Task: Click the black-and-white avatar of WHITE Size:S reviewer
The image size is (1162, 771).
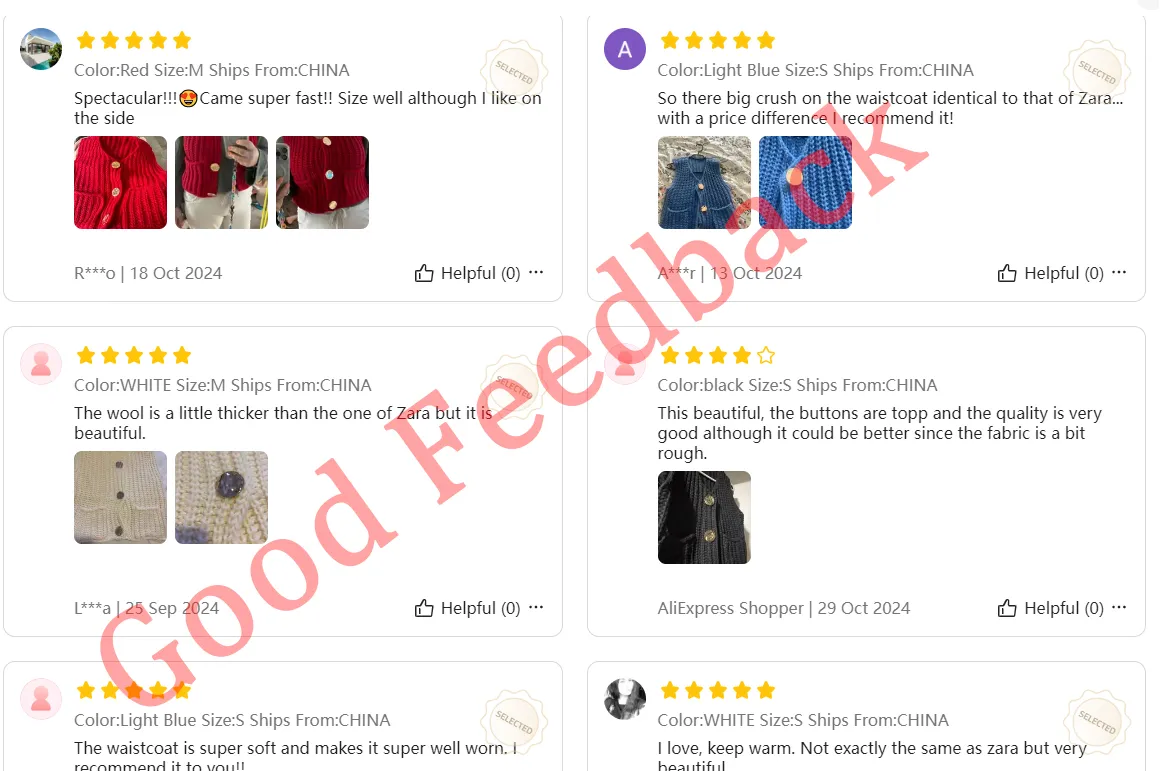Action: [625, 698]
